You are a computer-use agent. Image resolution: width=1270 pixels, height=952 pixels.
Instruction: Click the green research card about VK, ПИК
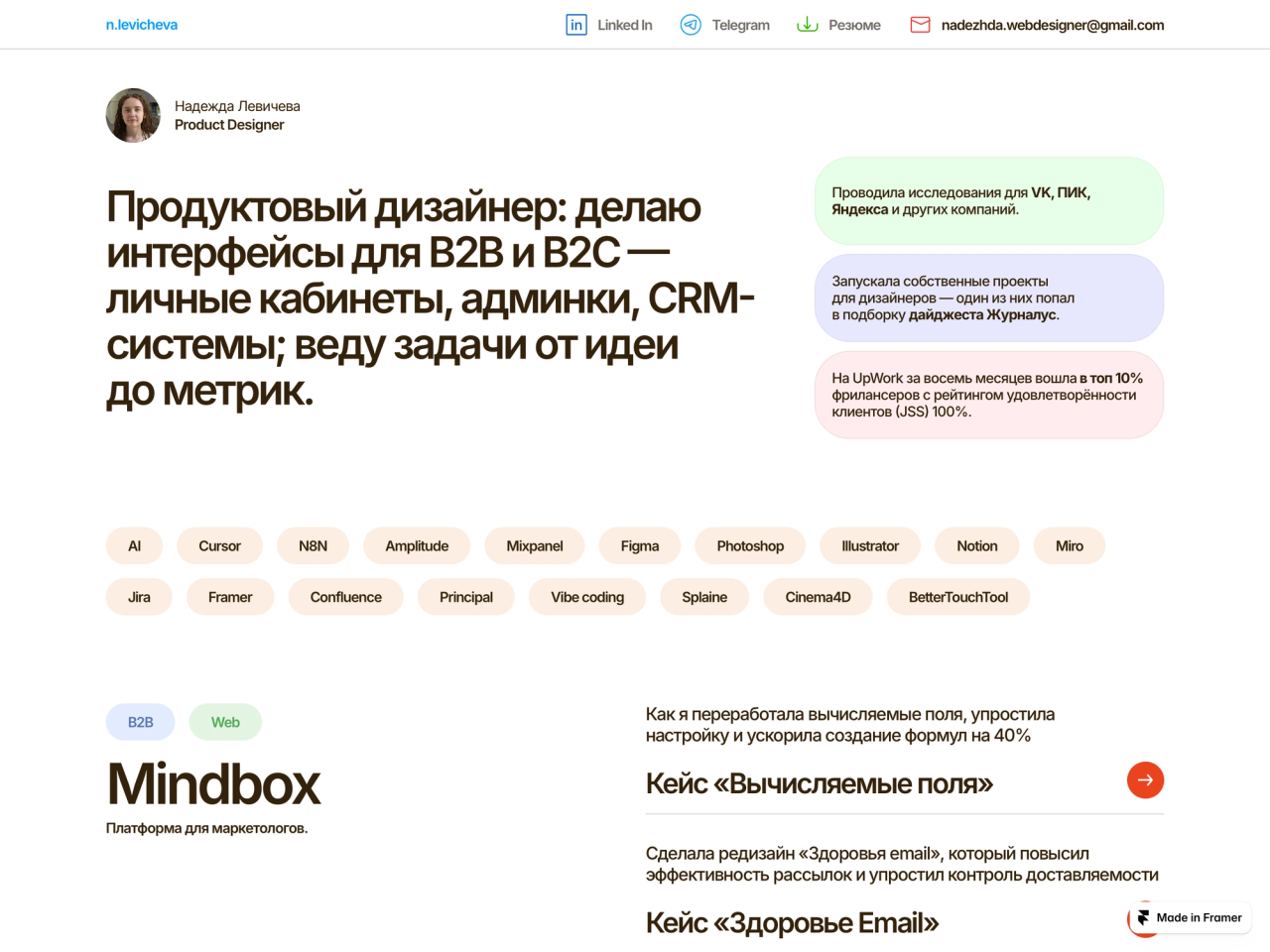[x=989, y=200]
